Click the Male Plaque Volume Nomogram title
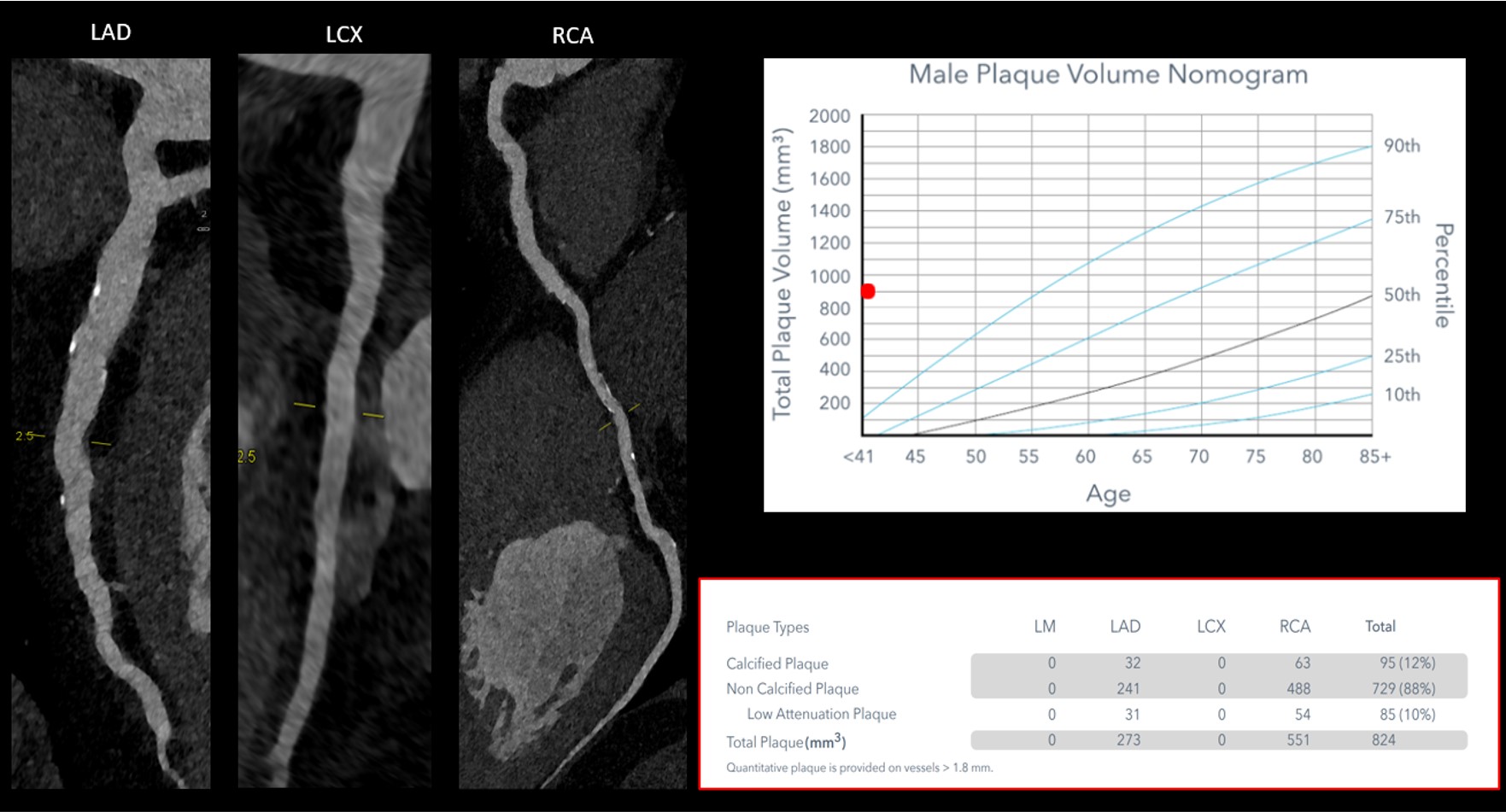The height and width of the screenshot is (812, 1506). pos(1108,74)
